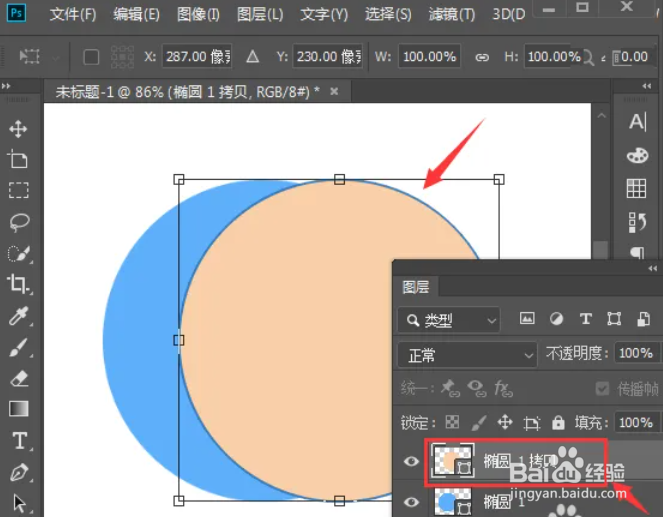Image resolution: width=663 pixels, height=517 pixels.
Task: Hide the 椭圆 1 layer
Action: (411, 502)
